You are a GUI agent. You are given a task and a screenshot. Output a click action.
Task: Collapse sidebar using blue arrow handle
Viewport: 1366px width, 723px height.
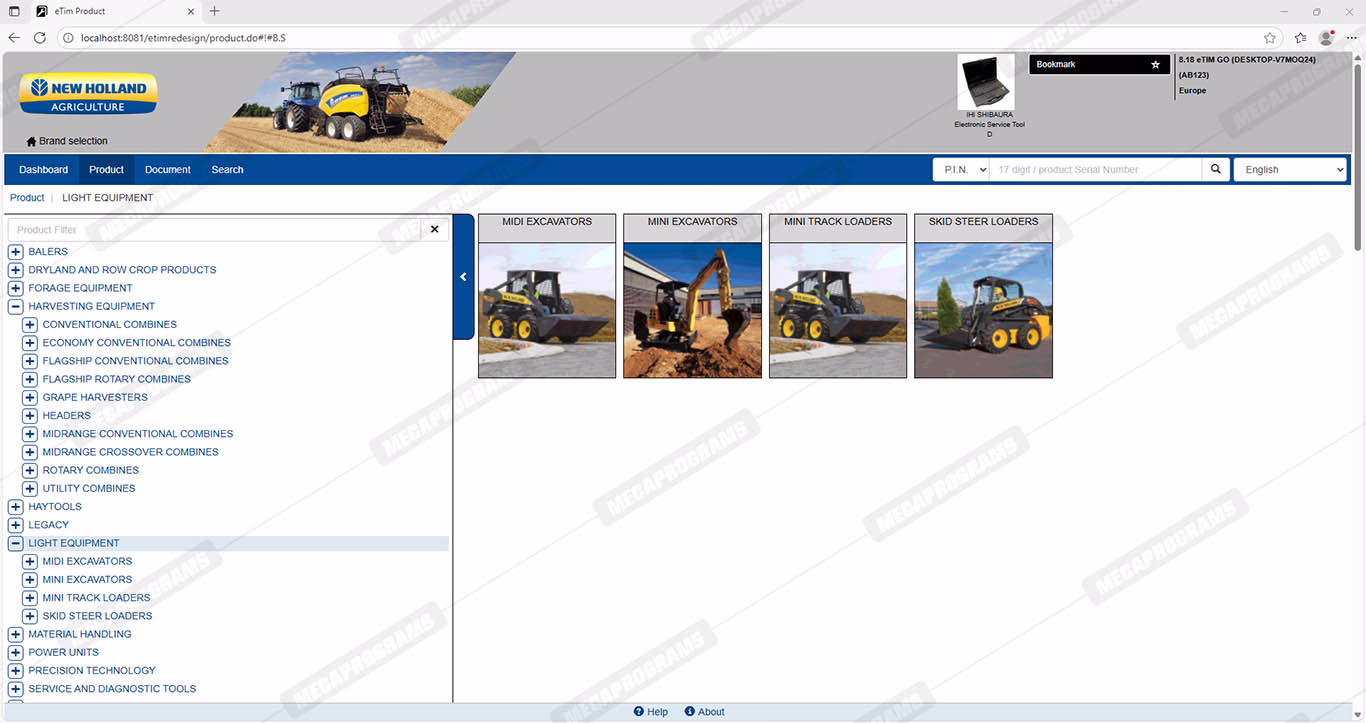pyautogui.click(x=463, y=277)
